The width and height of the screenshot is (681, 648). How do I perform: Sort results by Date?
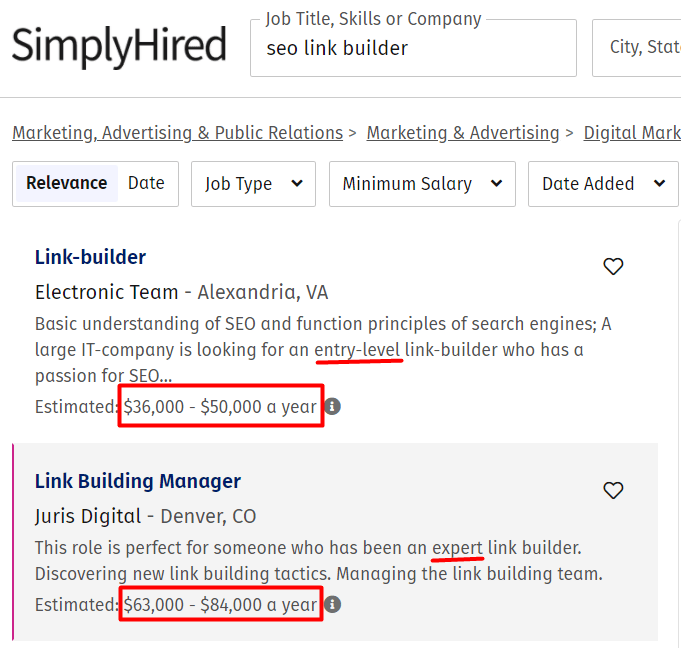(x=146, y=183)
